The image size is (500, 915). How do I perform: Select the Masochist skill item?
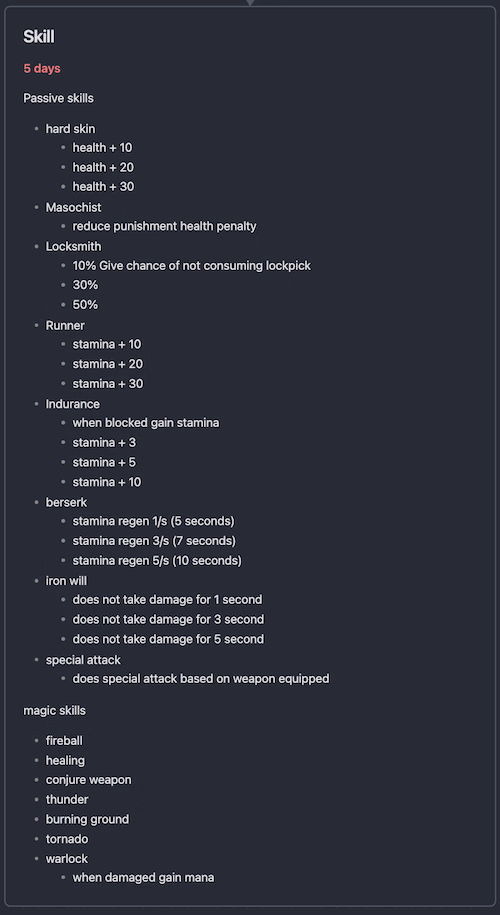(74, 207)
